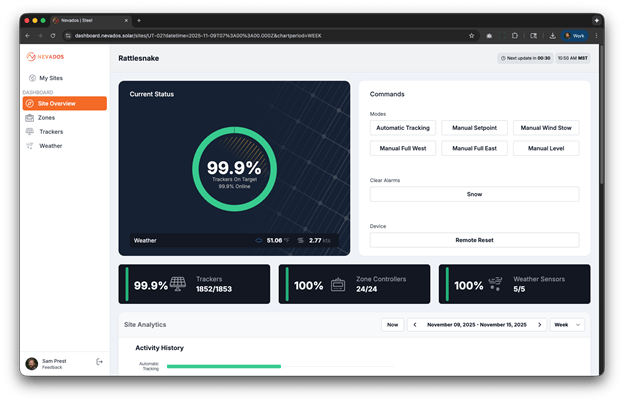Viewport: 624px width, 402px height.
Task: Switch to Manual Full East mode
Action: 474,148
